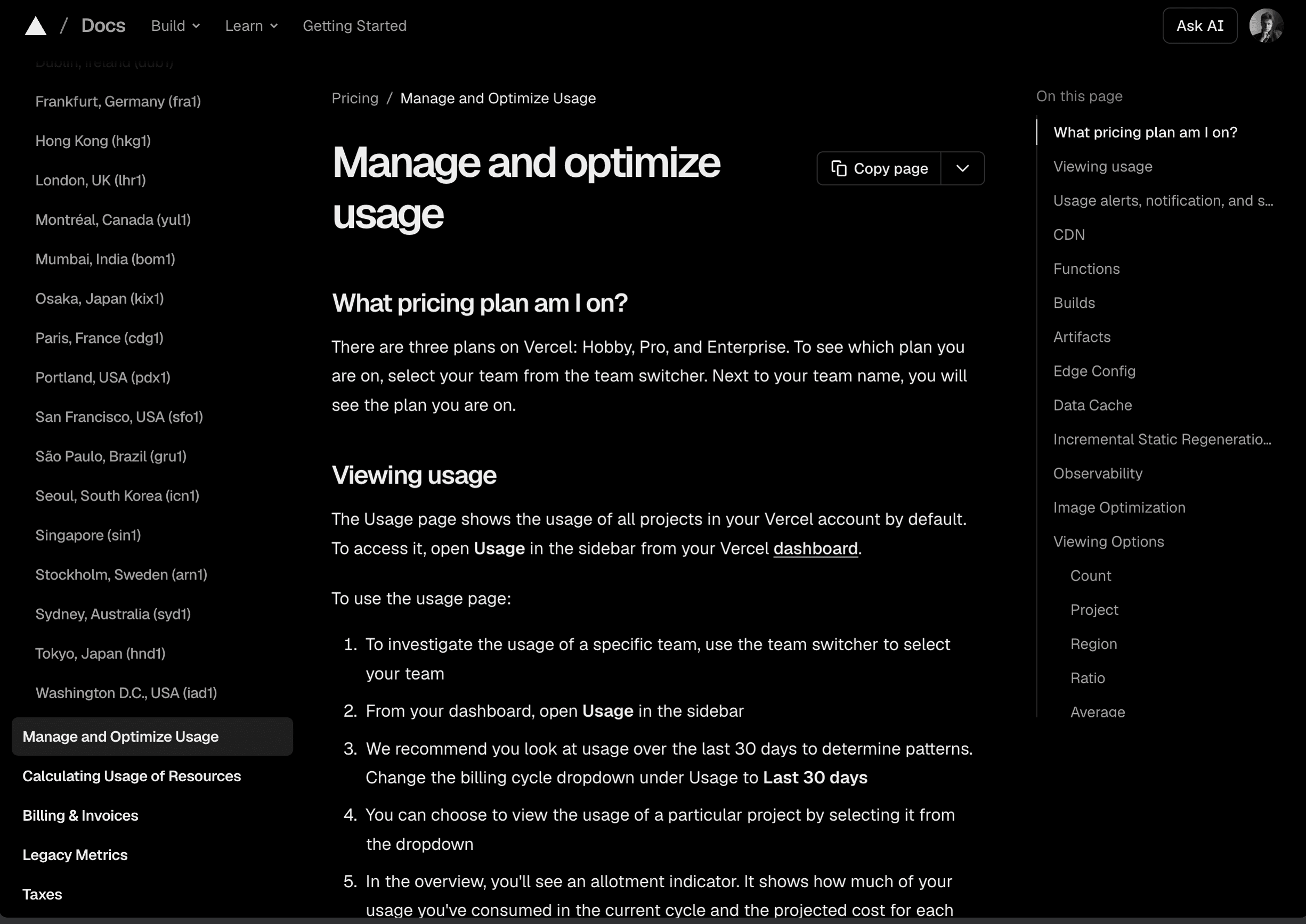This screenshot has width=1306, height=924.
Task: Open Legacy Metrics page
Action: coord(75,855)
